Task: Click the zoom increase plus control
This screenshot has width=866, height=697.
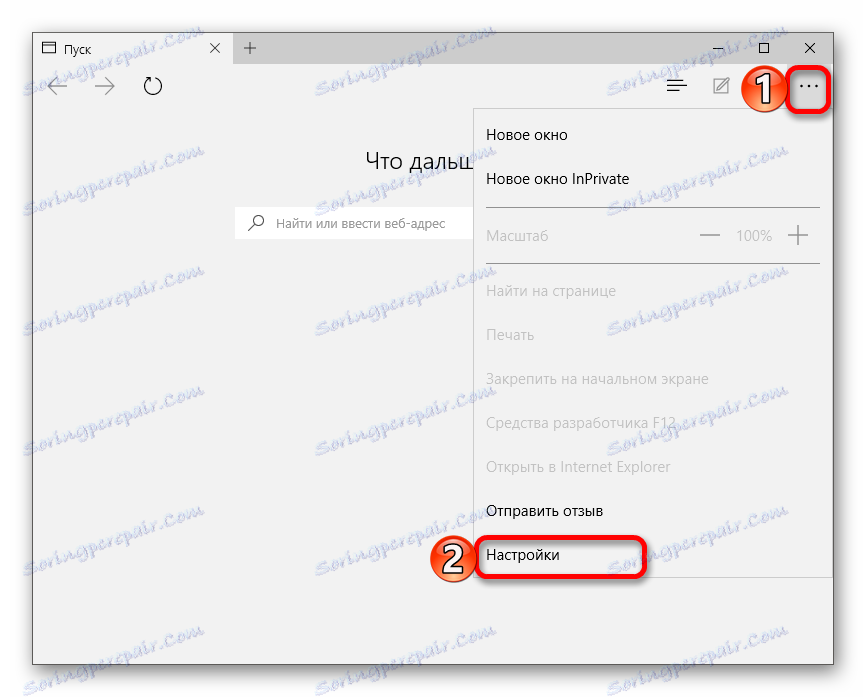Action: pyautogui.click(x=797, y=235)
